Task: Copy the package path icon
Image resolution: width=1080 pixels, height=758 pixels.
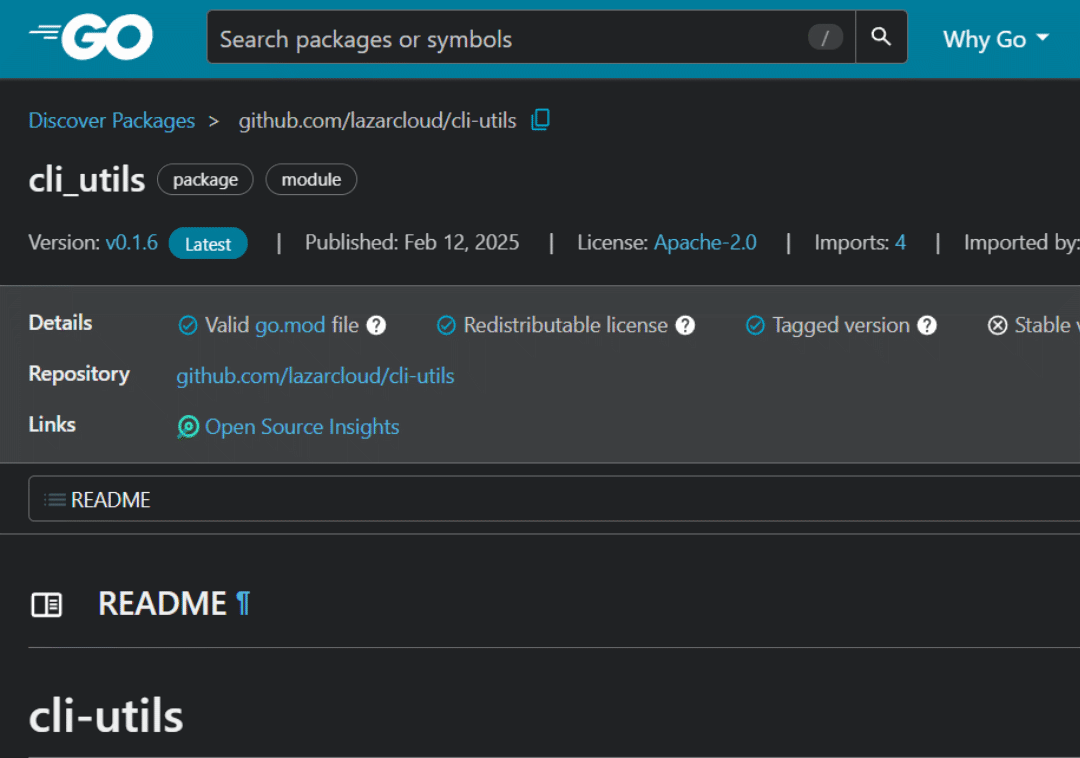Action: point(540,120)
